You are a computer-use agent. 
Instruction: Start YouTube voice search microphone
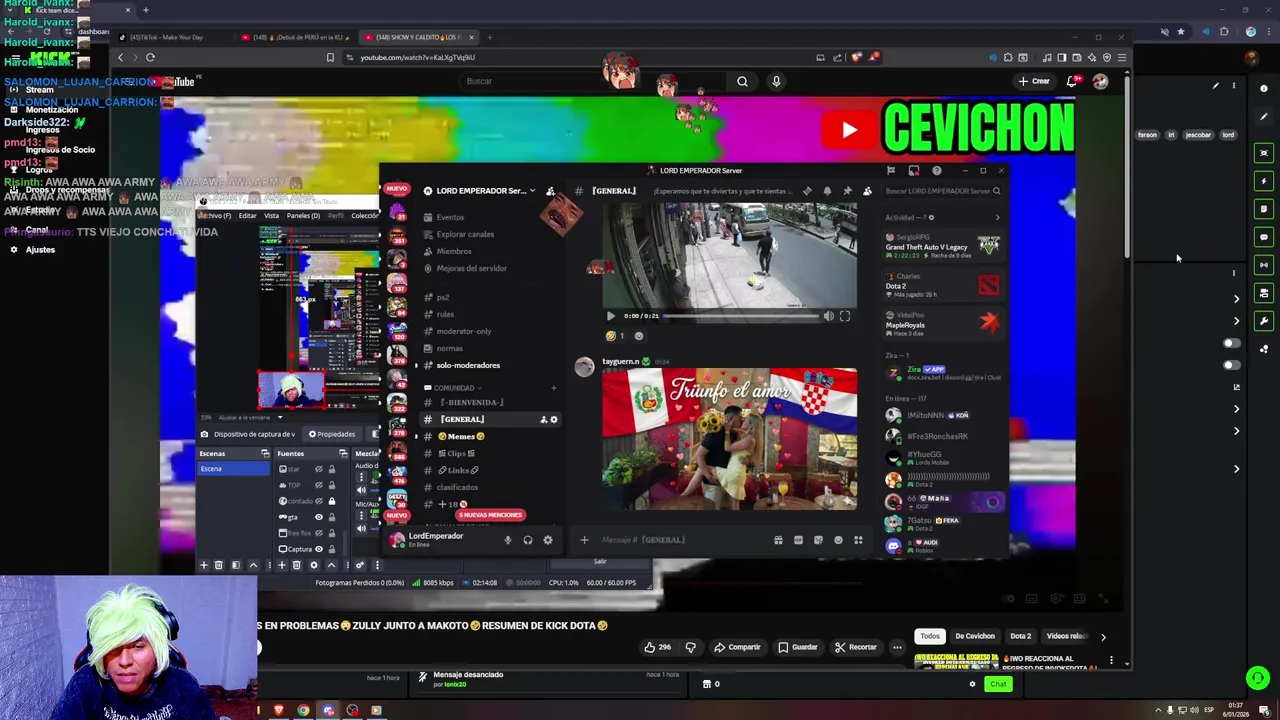(776, 82)
